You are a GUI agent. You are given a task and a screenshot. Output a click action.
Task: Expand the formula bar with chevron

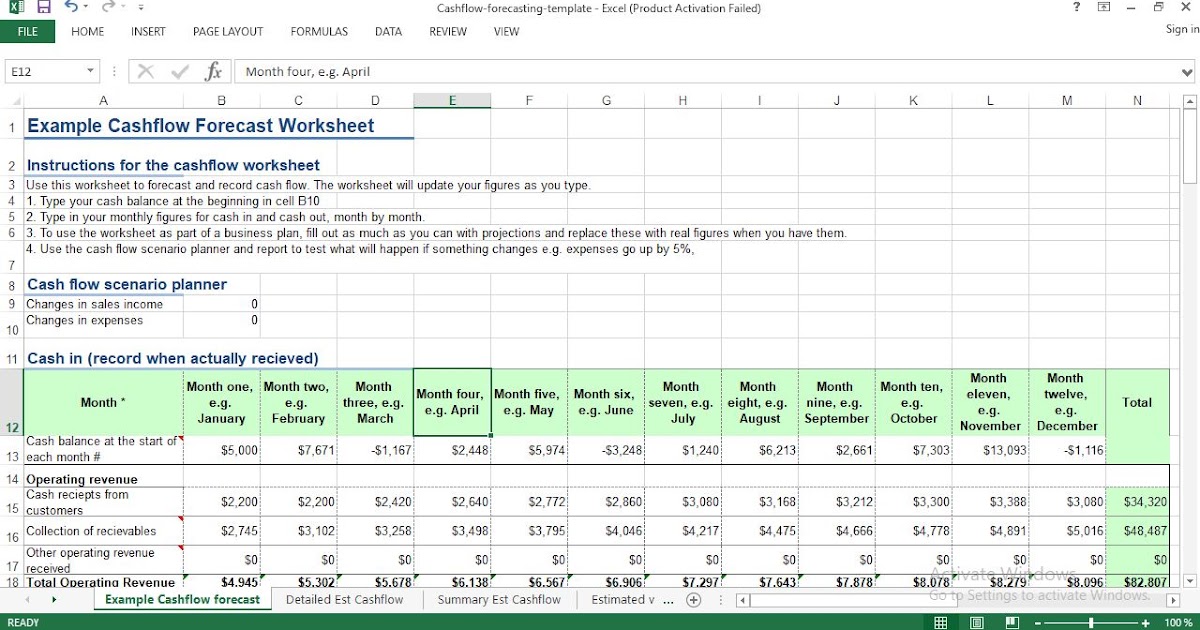point(1188,72)
